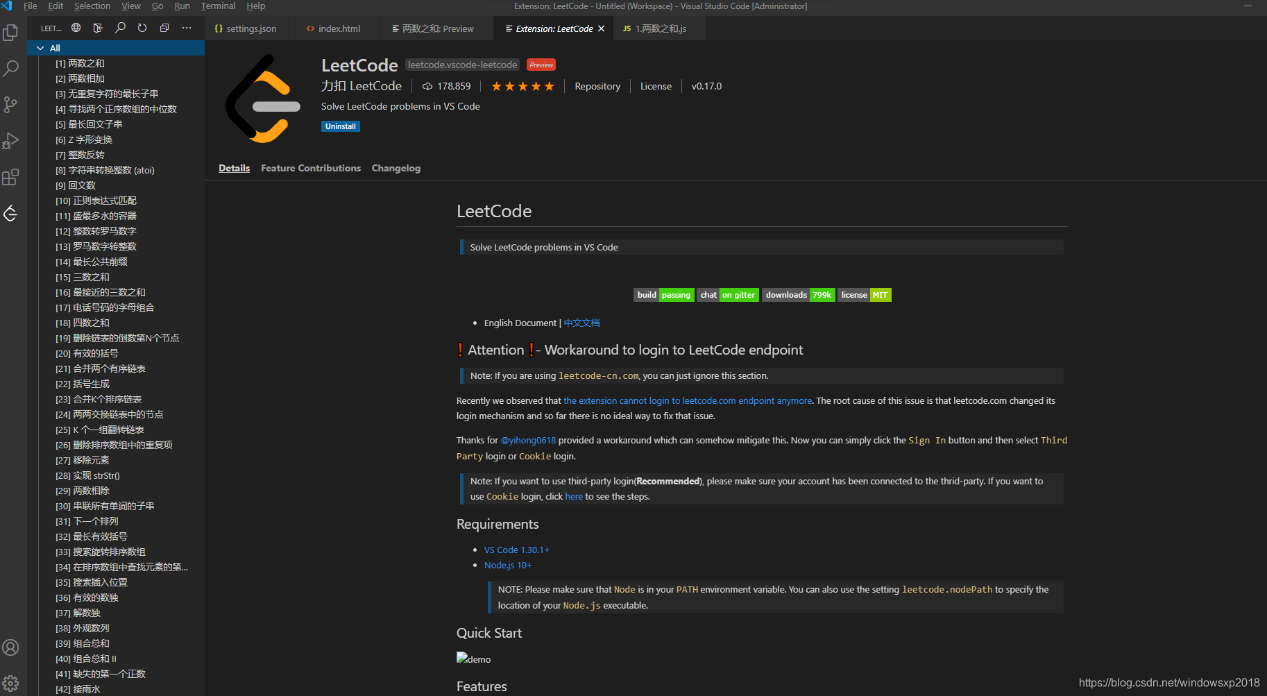This screenshot has height=696, width=1267.
Task: Click the LeetCode sign-in icon
Action: [98, 28]
